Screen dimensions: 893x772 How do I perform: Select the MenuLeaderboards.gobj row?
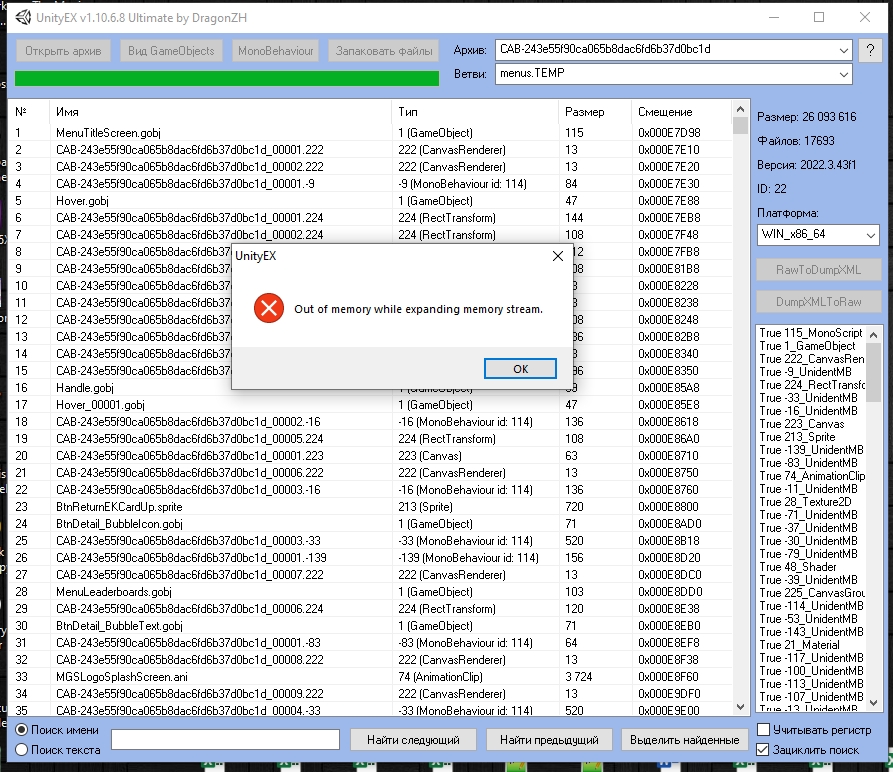click(370, 592)
